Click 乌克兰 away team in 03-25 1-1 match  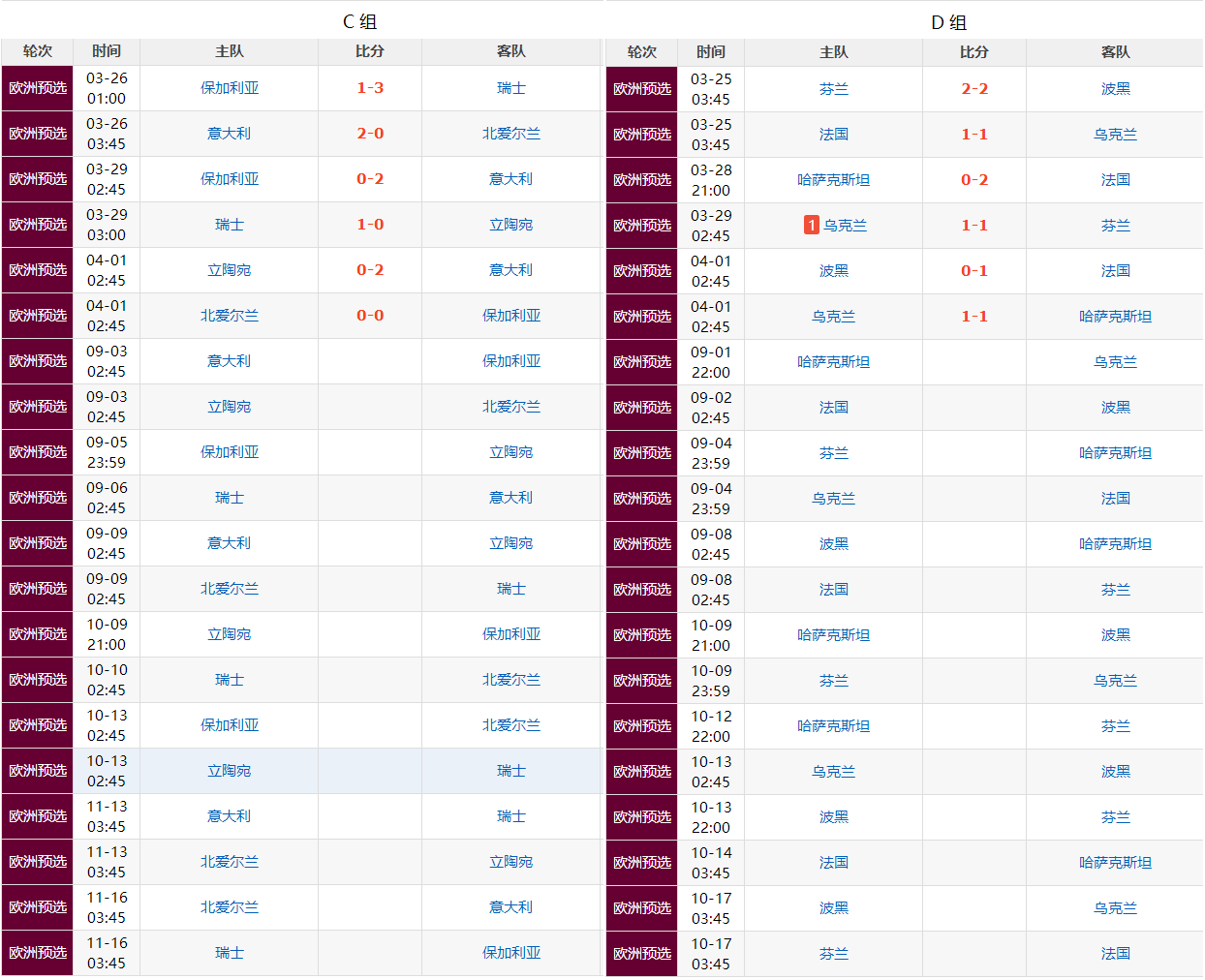1116,135
